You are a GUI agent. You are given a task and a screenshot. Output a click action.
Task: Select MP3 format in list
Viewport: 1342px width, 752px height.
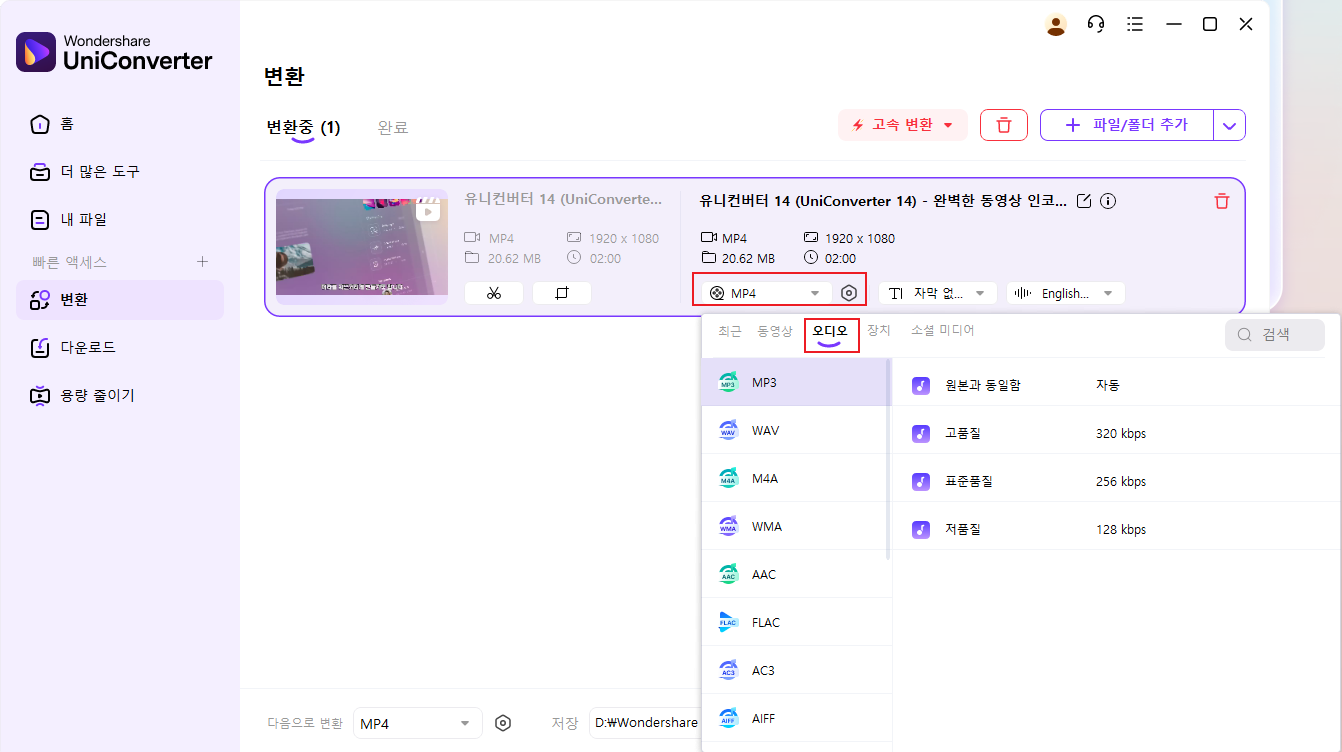796,383
